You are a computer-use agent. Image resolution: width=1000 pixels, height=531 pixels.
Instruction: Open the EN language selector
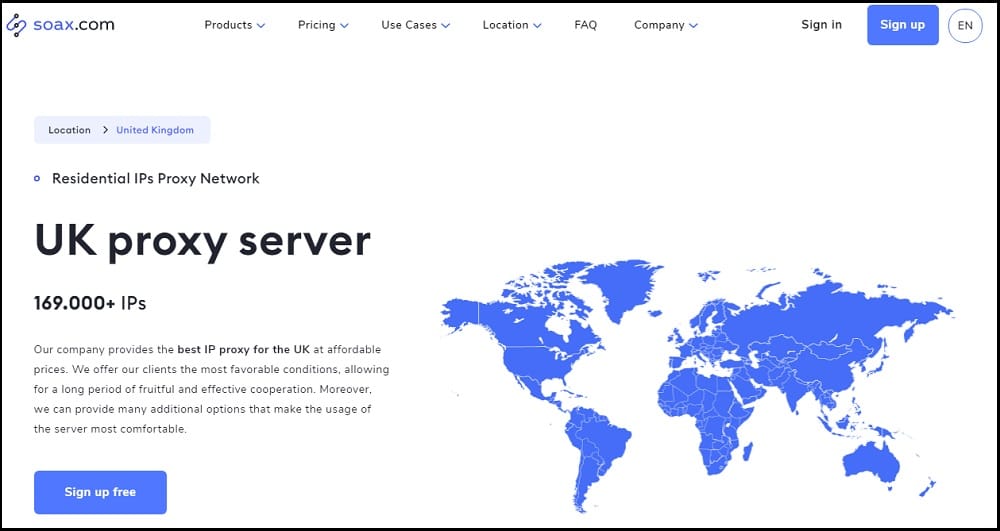click(x=965, y=25)
